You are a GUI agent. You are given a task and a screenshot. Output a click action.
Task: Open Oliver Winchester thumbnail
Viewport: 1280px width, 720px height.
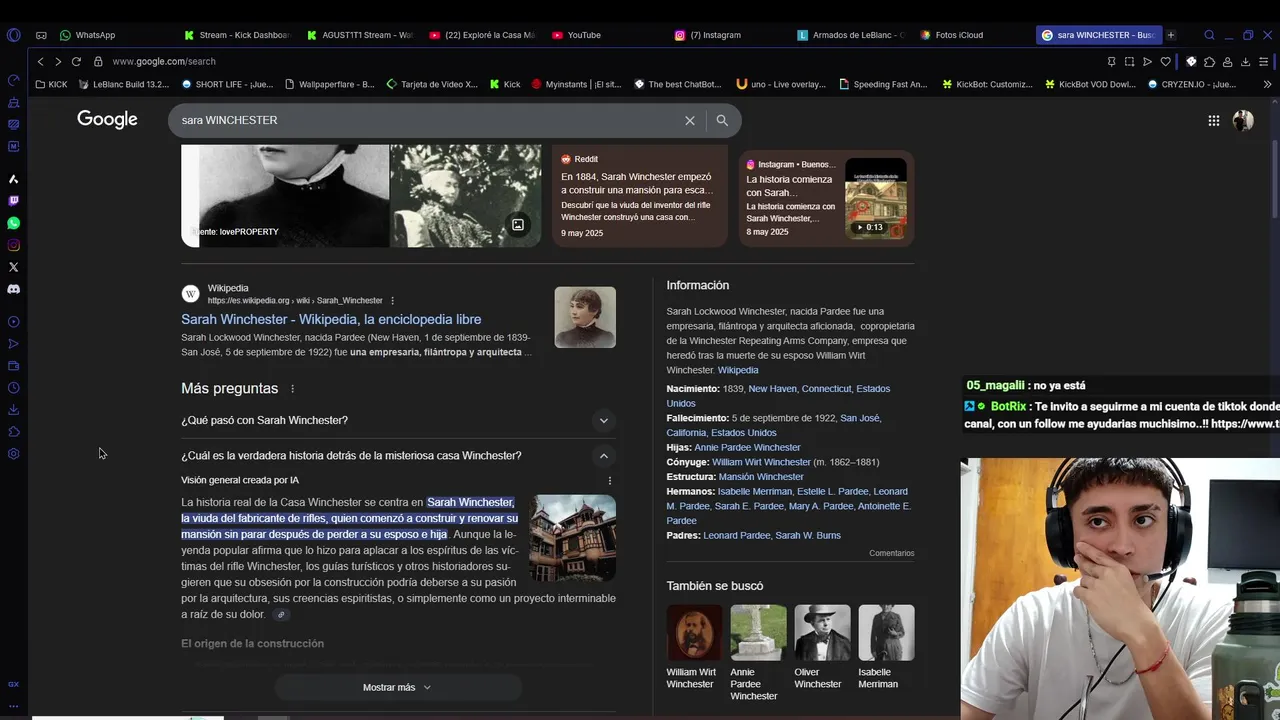(x=822, y=633)
